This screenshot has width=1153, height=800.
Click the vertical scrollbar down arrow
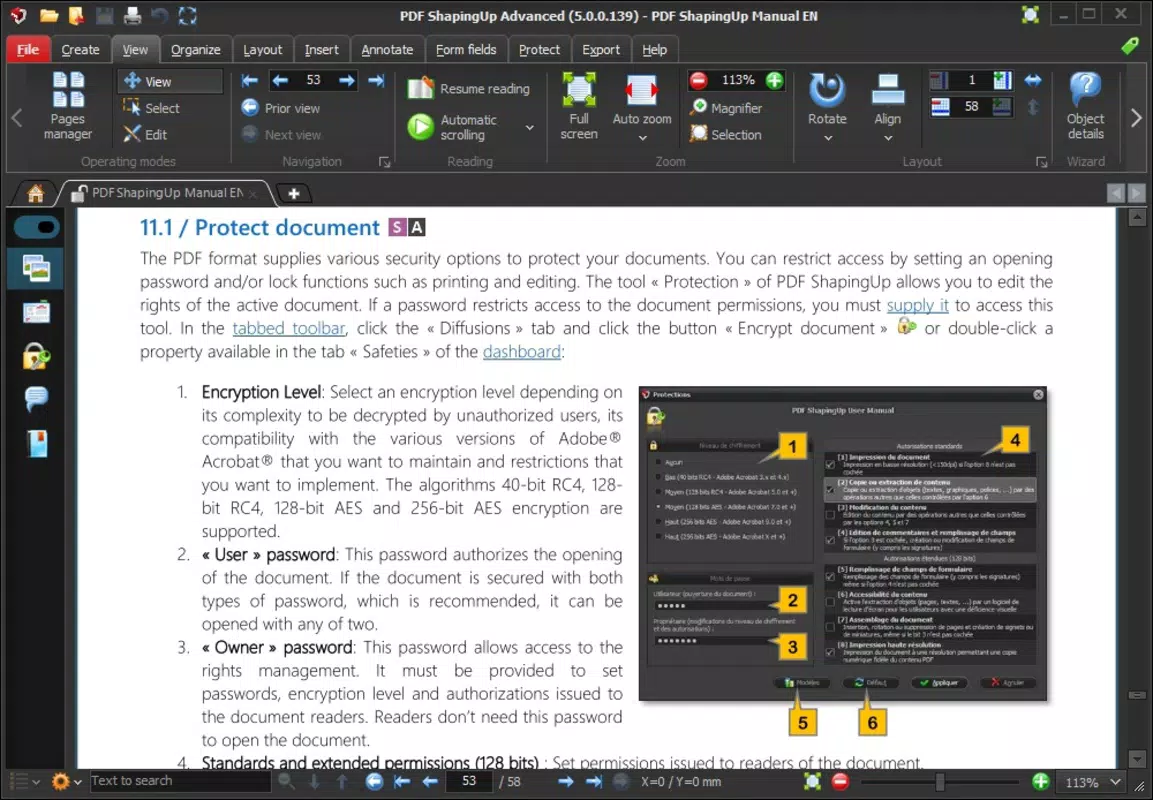coord(1137,758)
